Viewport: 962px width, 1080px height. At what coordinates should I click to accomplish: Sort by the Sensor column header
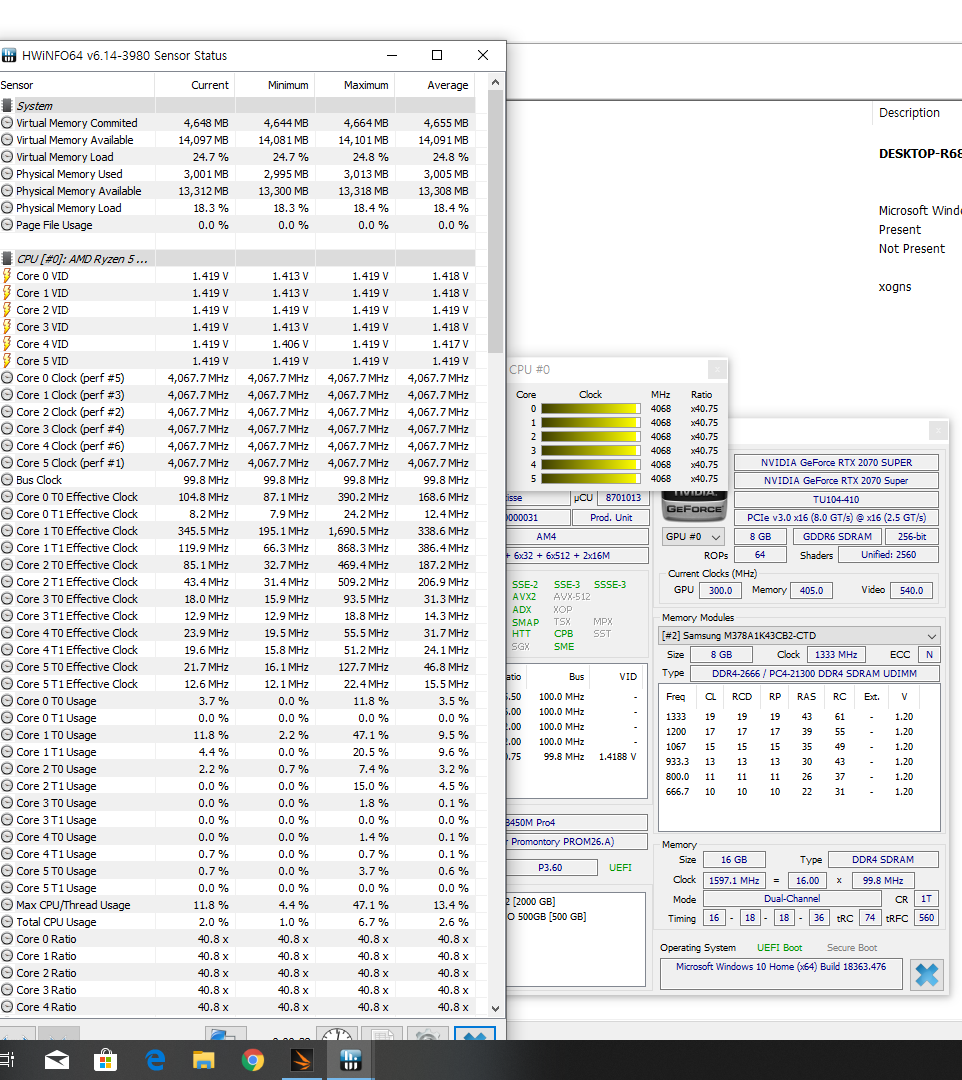(76, 85)
